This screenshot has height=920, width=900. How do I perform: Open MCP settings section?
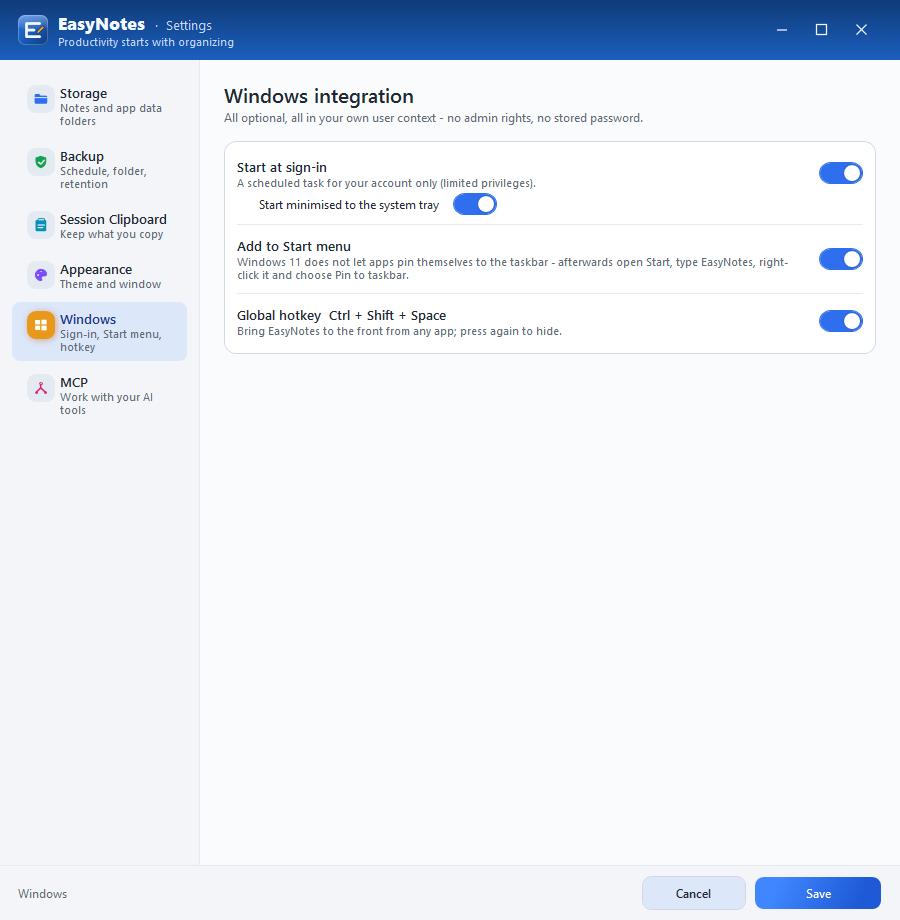(x=99, y=395)
